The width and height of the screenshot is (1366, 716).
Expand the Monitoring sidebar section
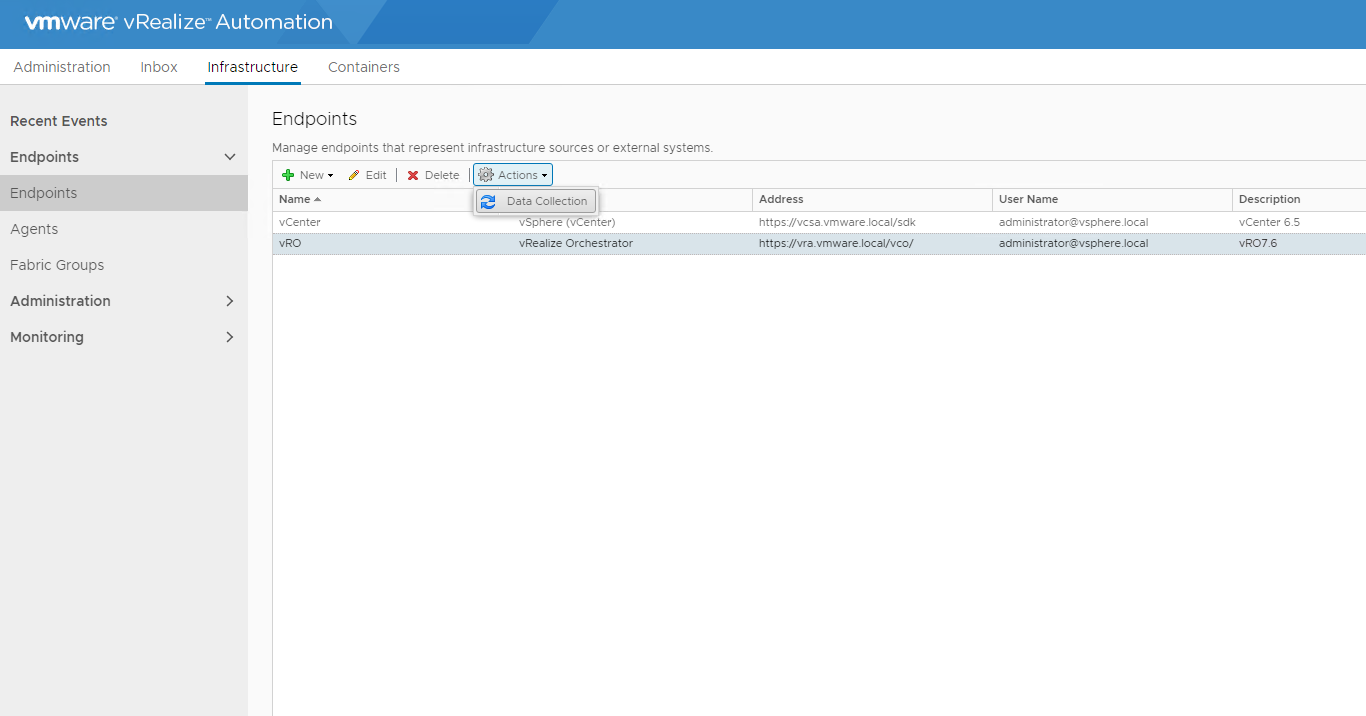230,337
